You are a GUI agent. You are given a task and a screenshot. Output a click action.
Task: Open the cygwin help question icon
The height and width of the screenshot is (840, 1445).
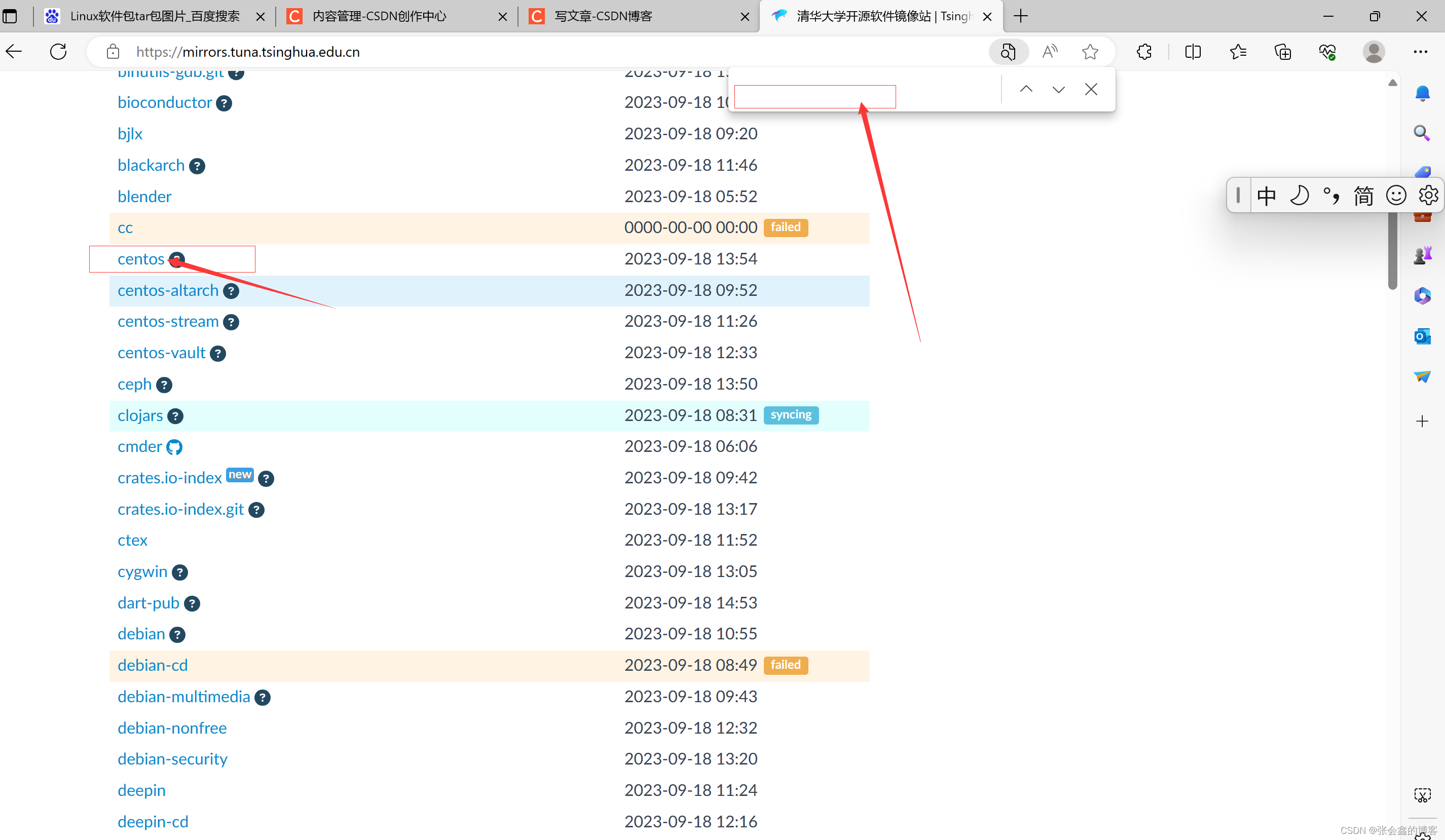pos(180,572)
